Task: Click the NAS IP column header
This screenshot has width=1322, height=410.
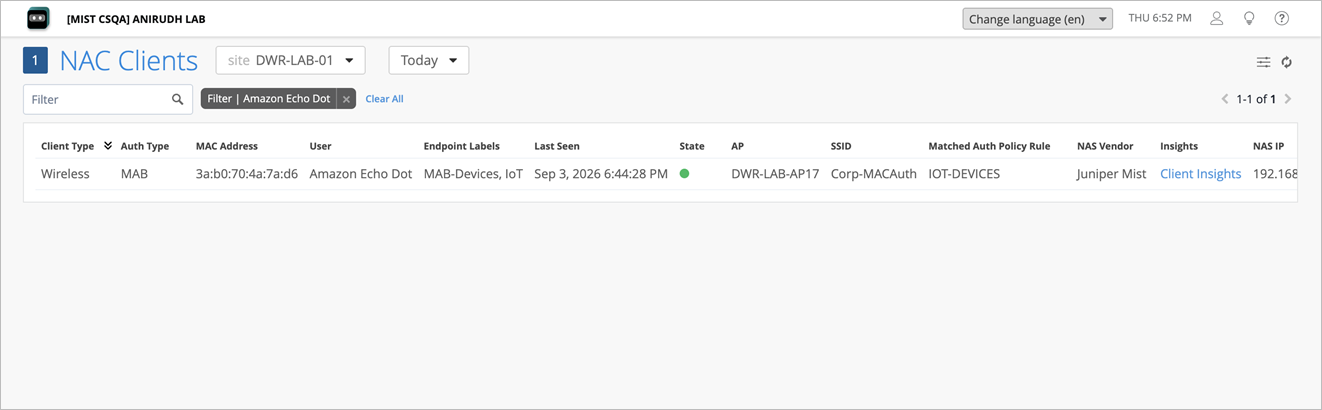Action: [1268, 146]
